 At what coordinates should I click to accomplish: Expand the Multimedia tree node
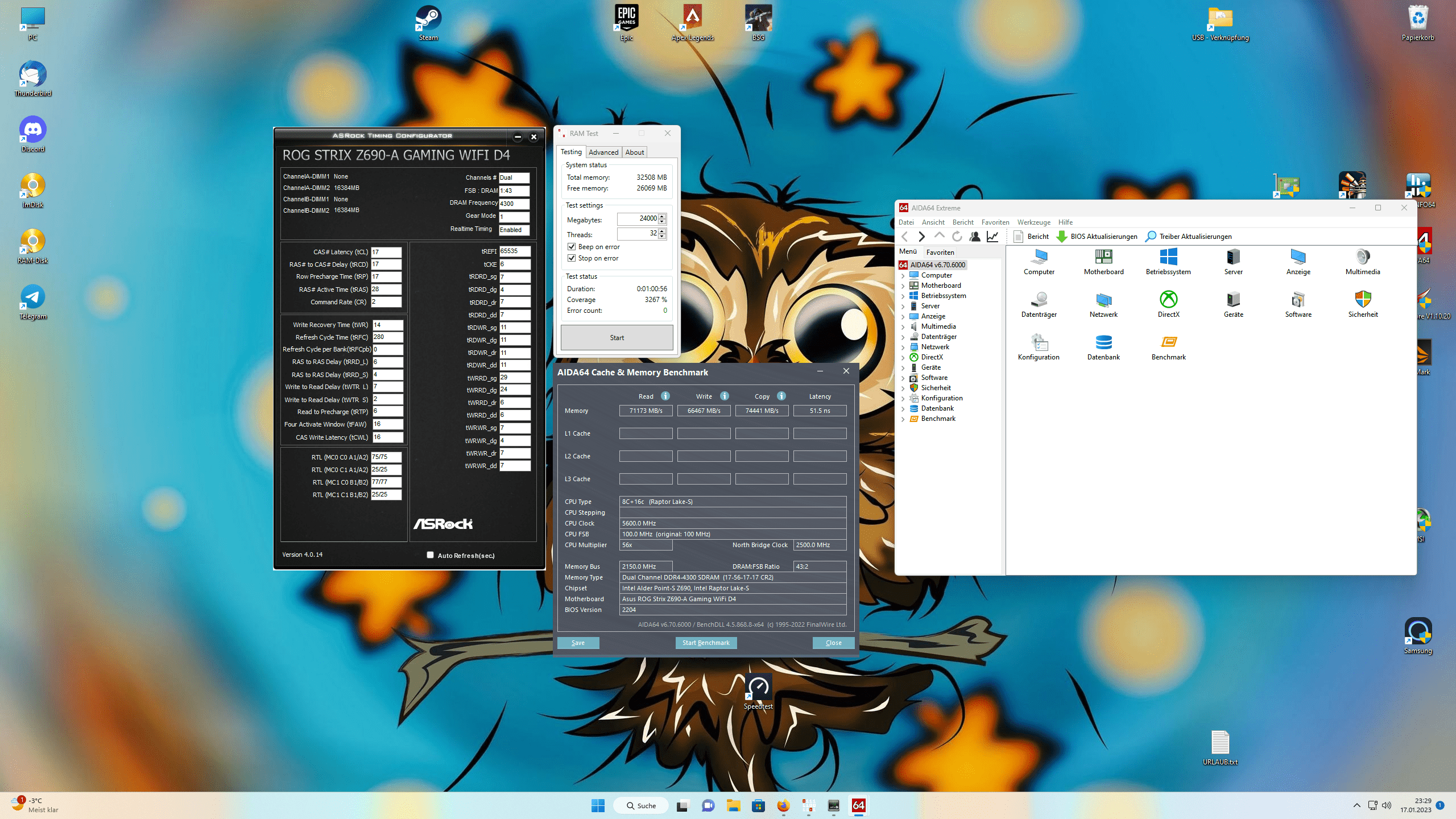903,327
